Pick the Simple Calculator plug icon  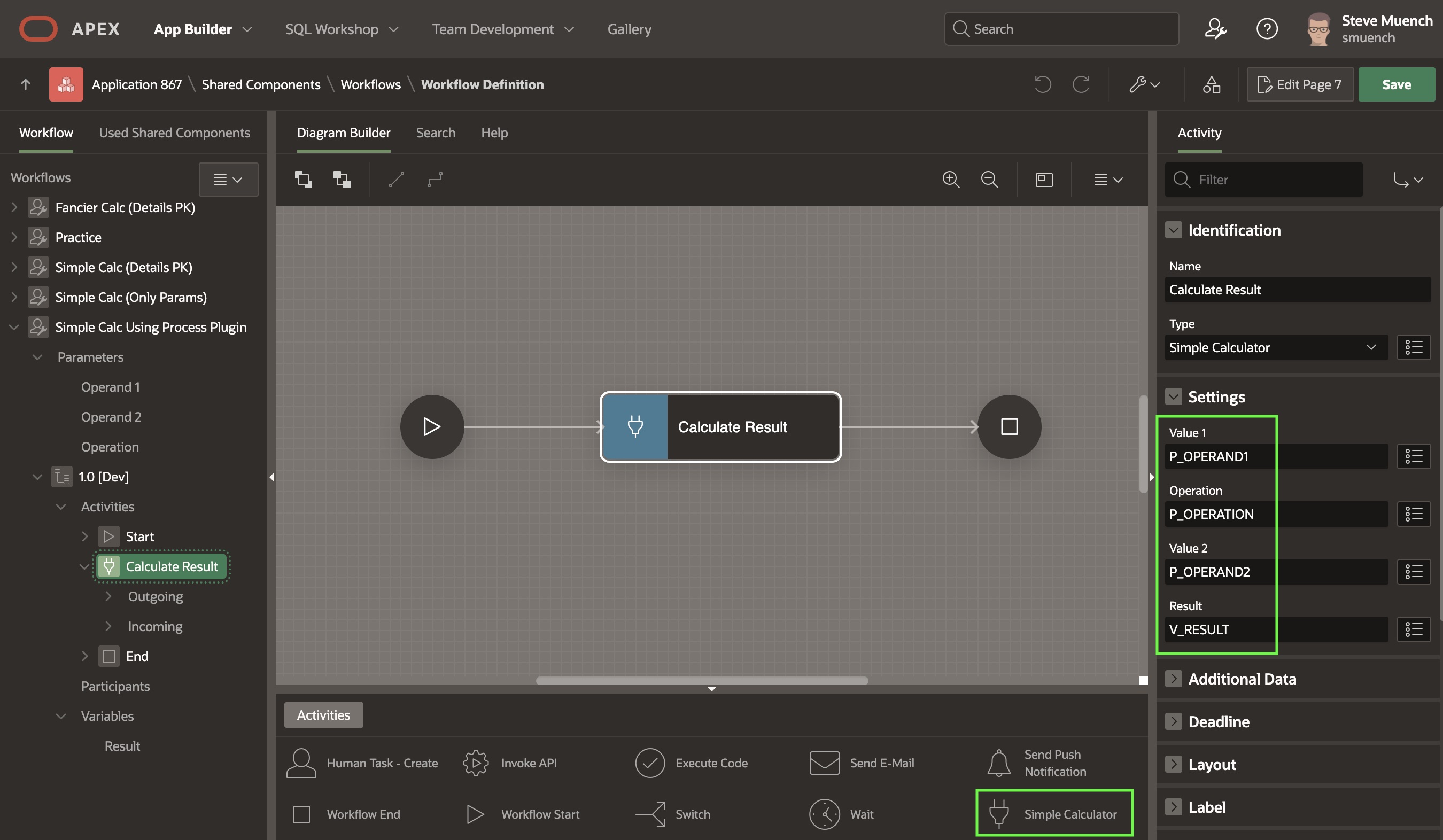point(999,814)
